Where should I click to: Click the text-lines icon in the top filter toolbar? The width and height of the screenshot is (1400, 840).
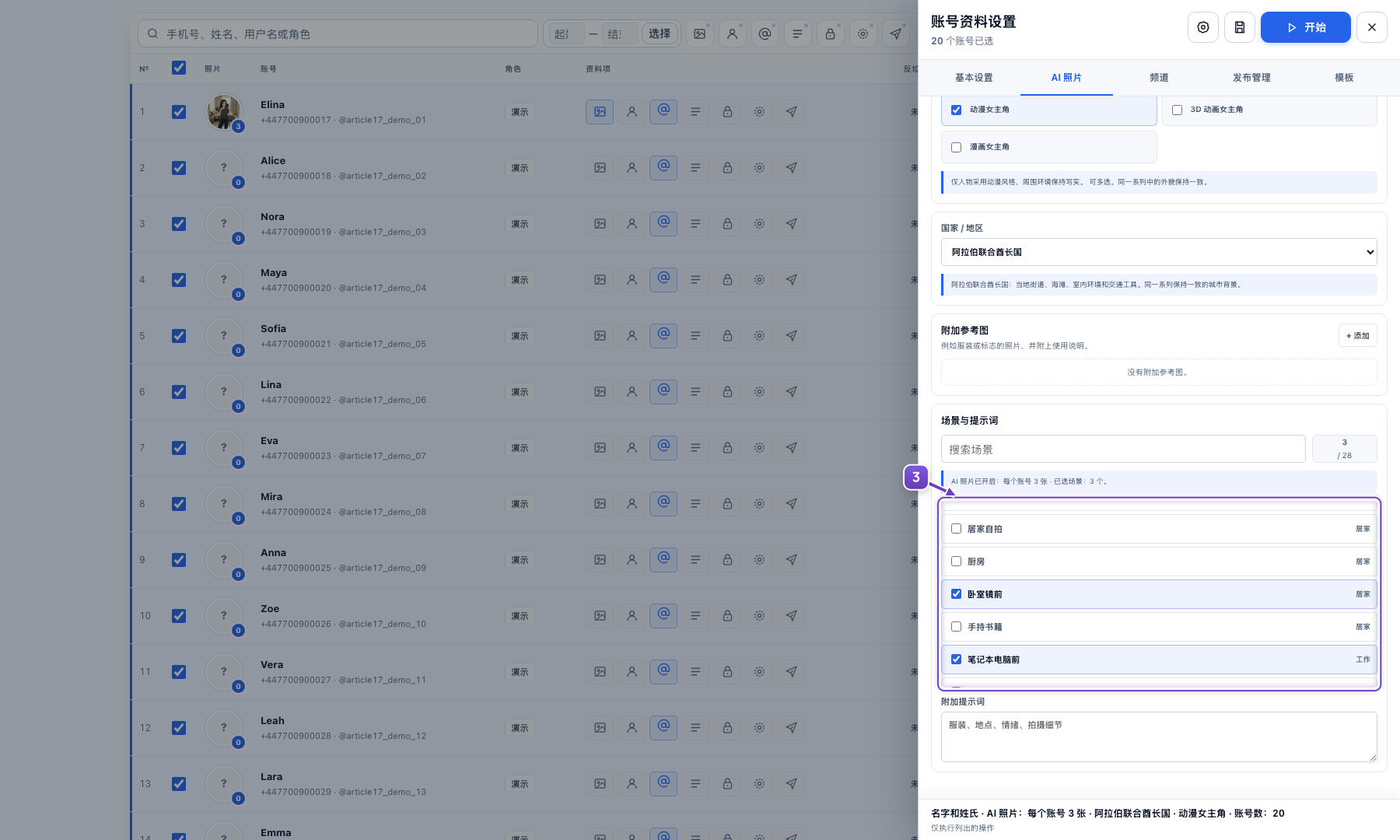point(798,33)
